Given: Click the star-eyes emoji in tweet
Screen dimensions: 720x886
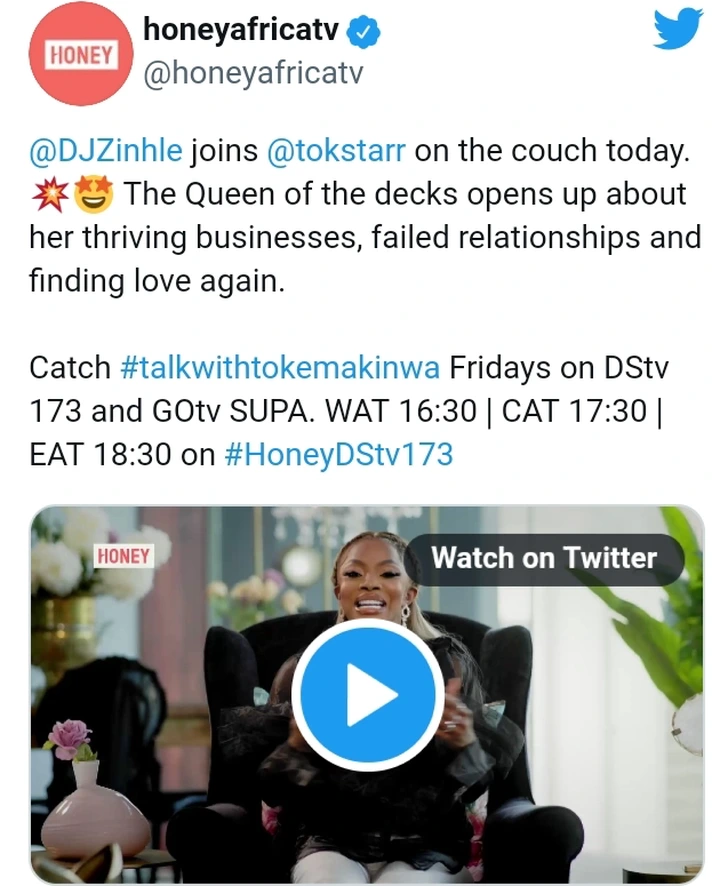Looking at the screenshot, I should (x=94, y=194).
